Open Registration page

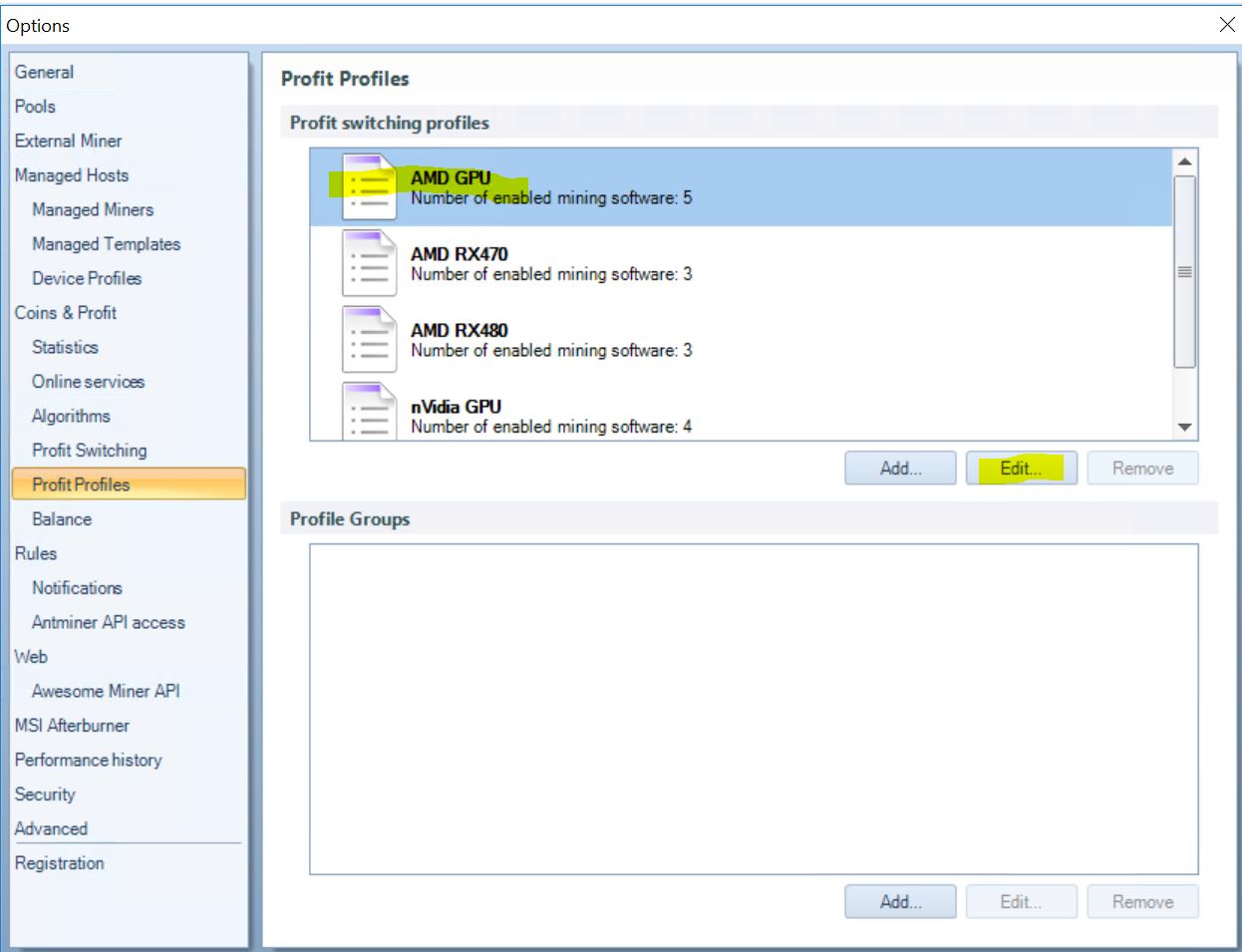point(59,863)
